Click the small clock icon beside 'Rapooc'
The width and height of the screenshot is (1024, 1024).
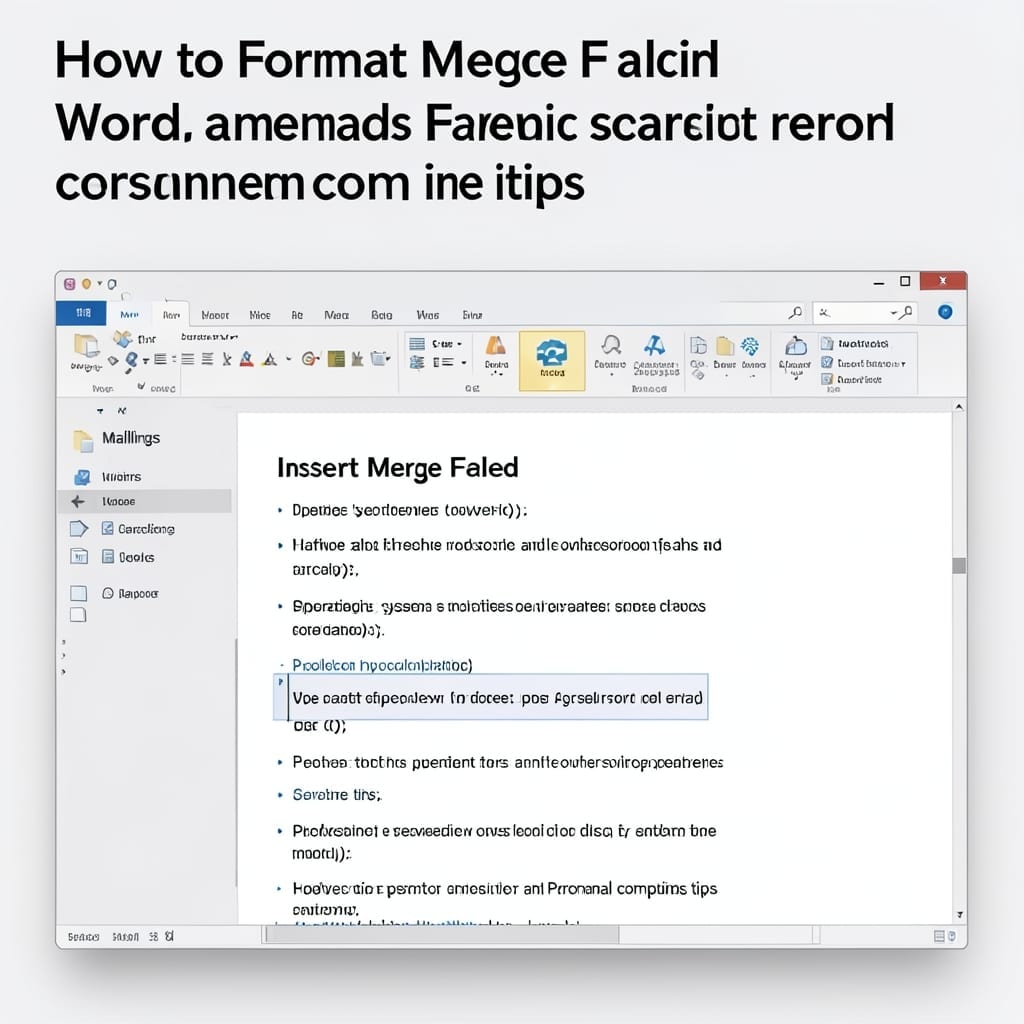pyautogui.click(x=108, y=593)
